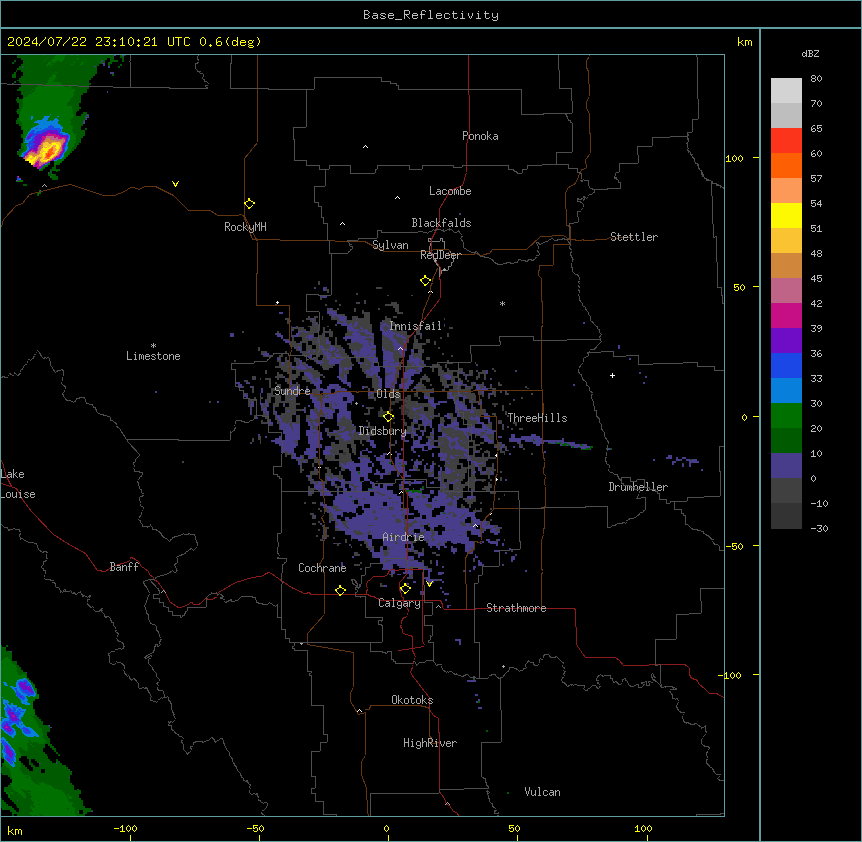Click the 42 value on the dBZ legend
This screenshot has height=842, width=862.
[x=816, y=303]
